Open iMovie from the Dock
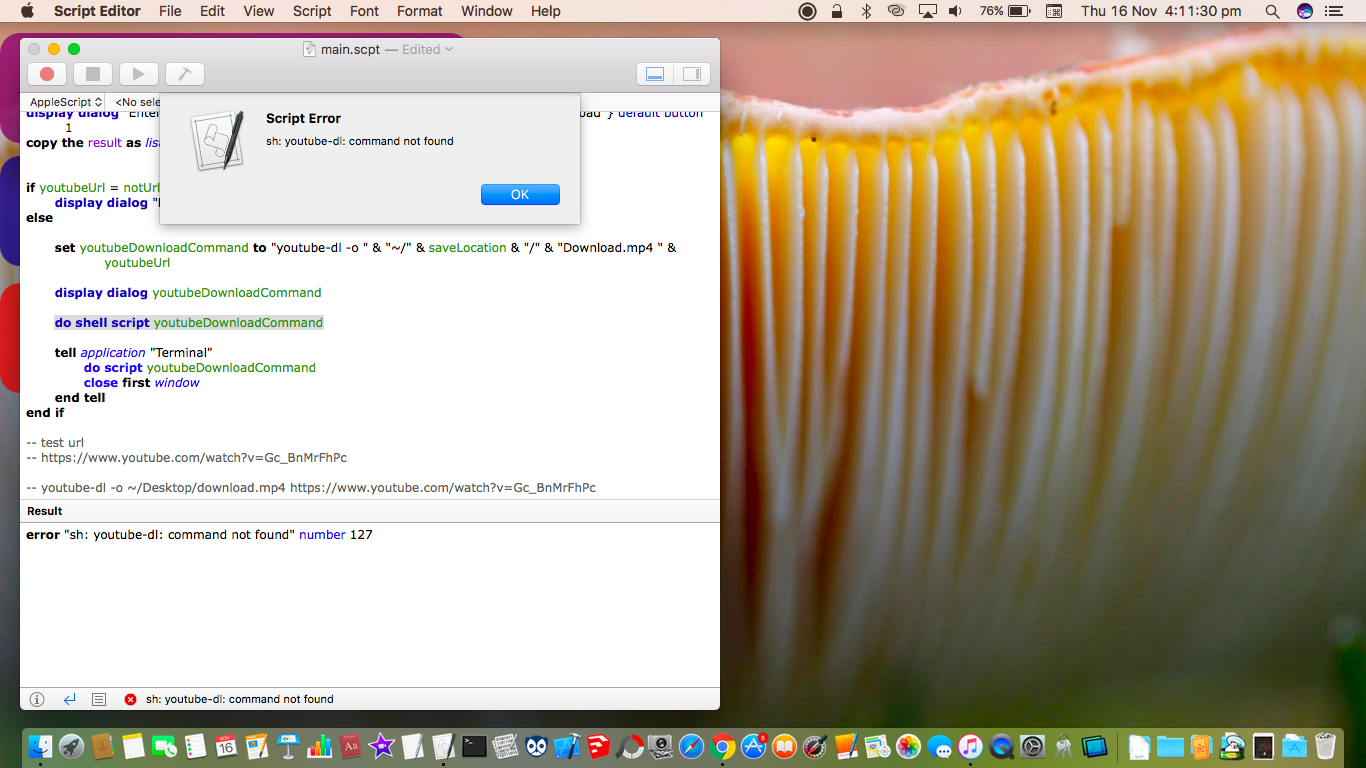 381,746
